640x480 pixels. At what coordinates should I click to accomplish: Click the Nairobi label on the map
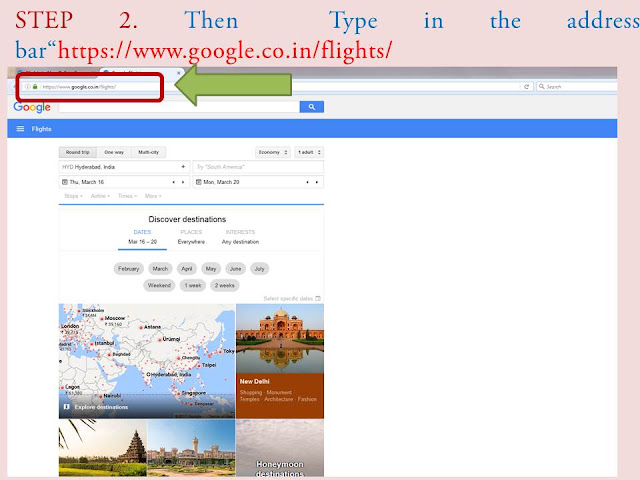point(112,396)
